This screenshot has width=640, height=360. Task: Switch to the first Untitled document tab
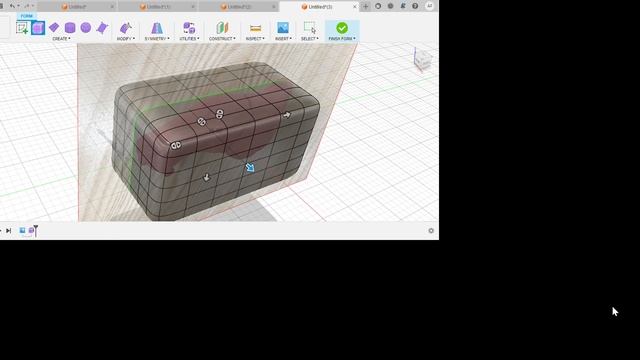click(x=77, y=7)
